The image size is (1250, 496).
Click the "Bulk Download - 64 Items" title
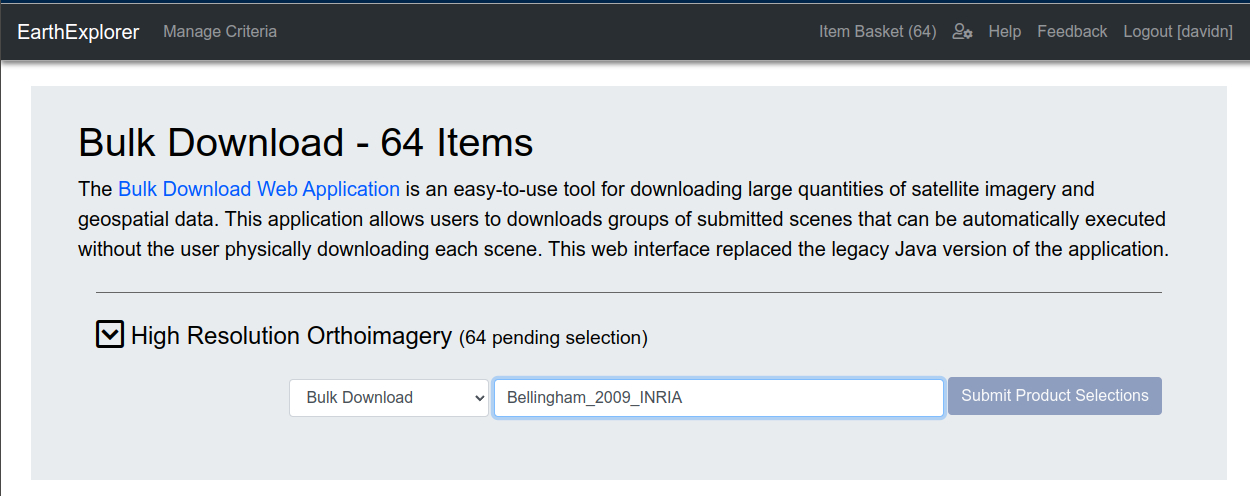306,143
